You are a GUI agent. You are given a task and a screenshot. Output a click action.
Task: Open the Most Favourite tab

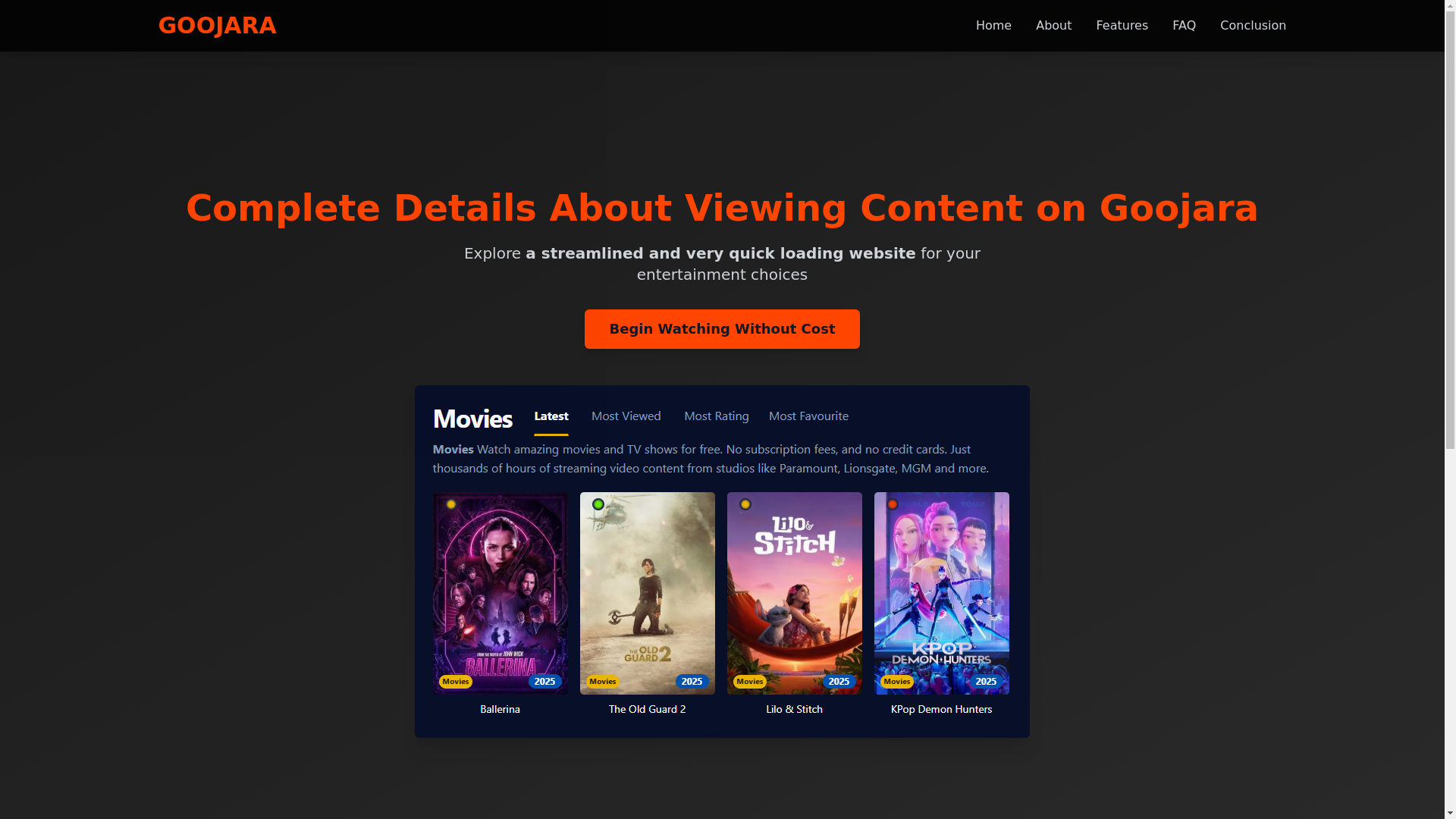[808, 416]
